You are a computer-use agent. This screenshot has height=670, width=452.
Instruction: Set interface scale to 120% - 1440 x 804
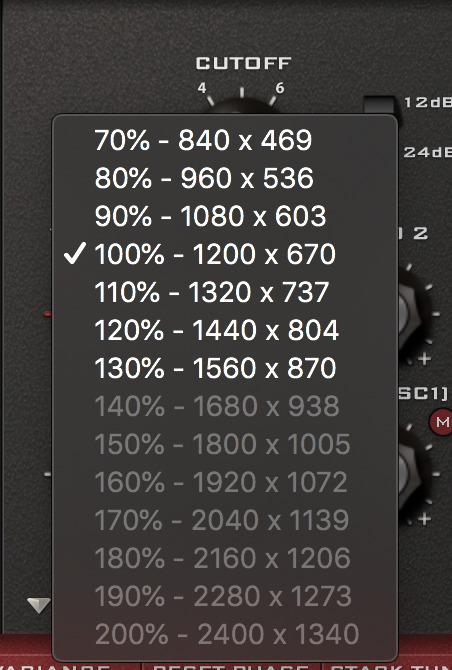click(225, 330)
